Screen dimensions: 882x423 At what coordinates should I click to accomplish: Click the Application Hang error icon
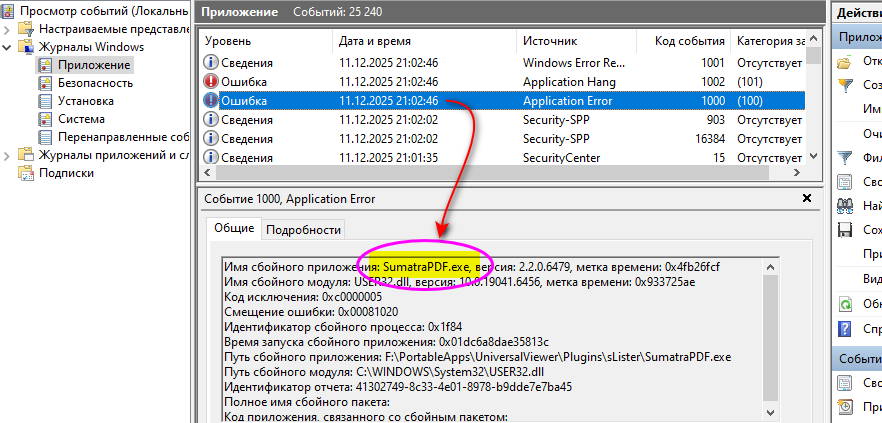click(x=210, y=82)
